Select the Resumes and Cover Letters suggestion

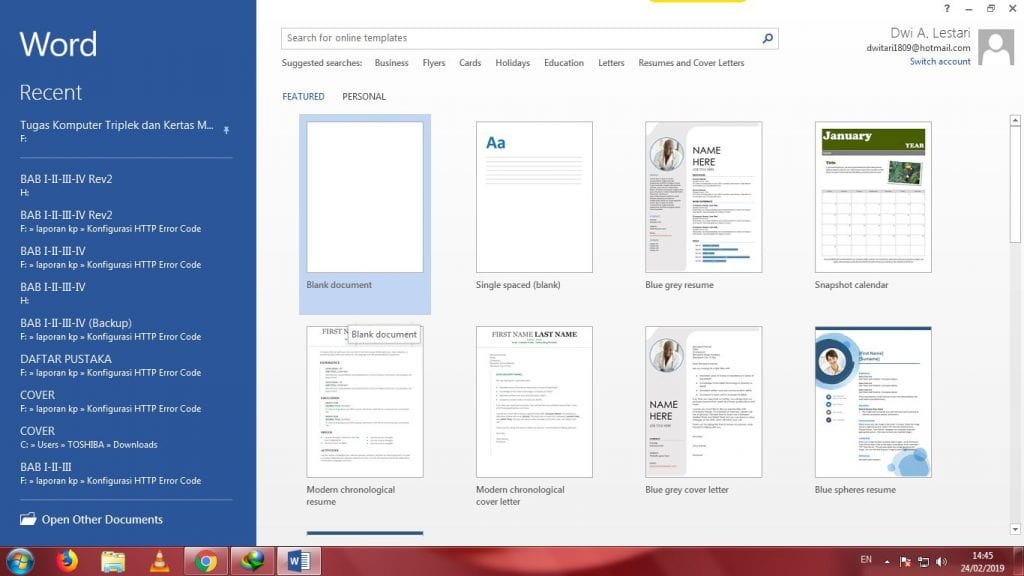coord(691,63)
